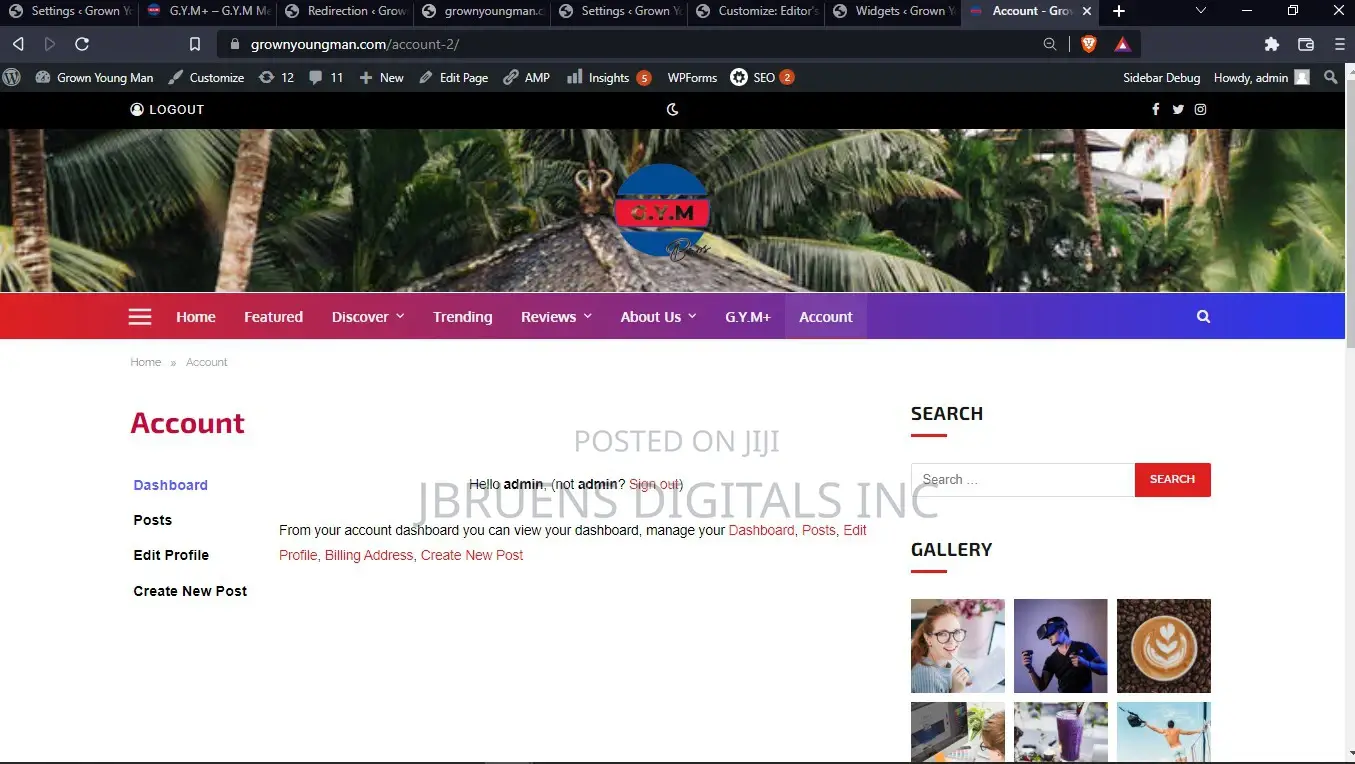The width and height of the screenshot is (1355, 764).
Task: Open the off-canvas hamburger menu in nav bar
Action: point(140,317)
